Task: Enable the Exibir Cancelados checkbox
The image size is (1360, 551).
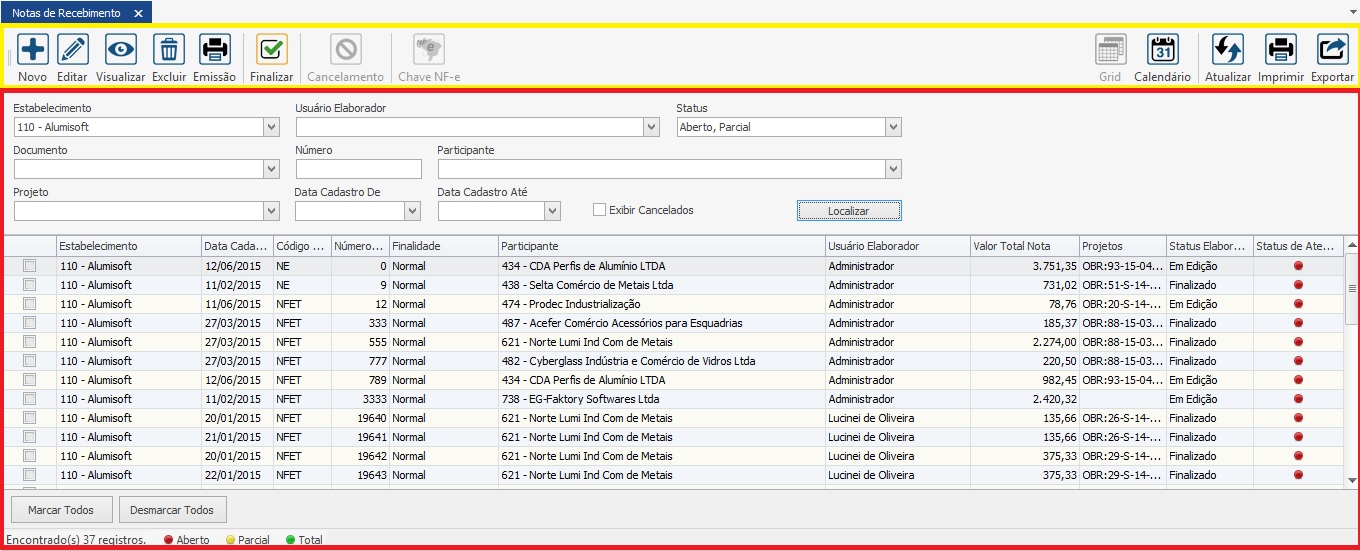Action: pos(600,210)
